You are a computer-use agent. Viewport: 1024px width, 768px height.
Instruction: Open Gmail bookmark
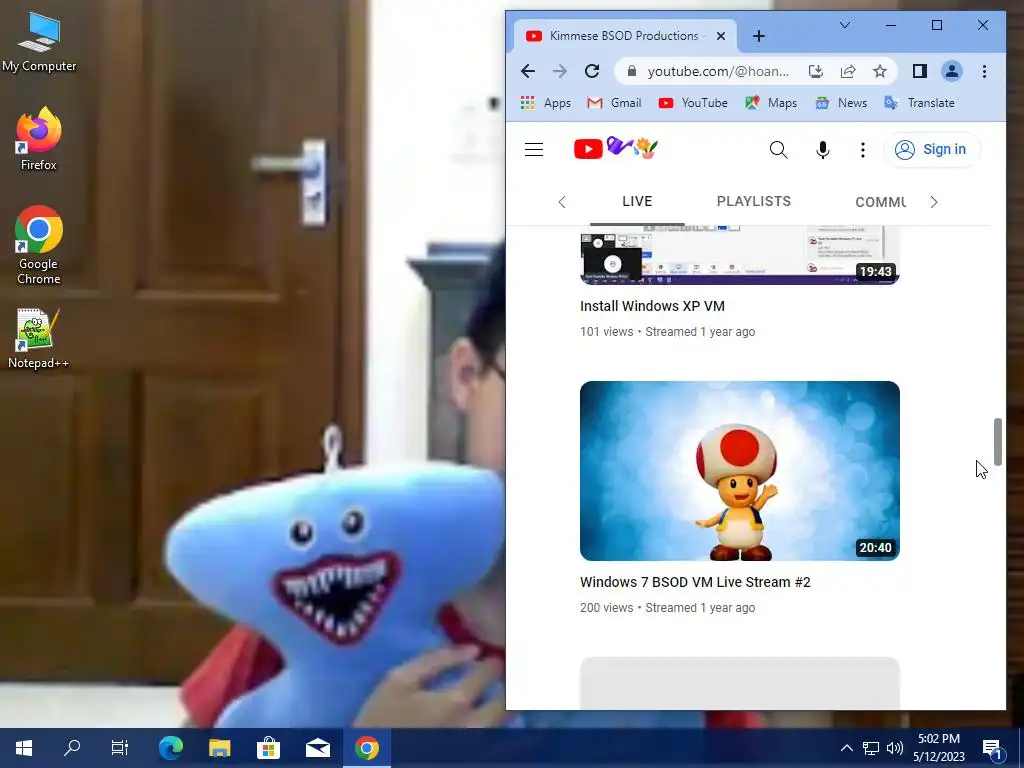pos(614,103)
